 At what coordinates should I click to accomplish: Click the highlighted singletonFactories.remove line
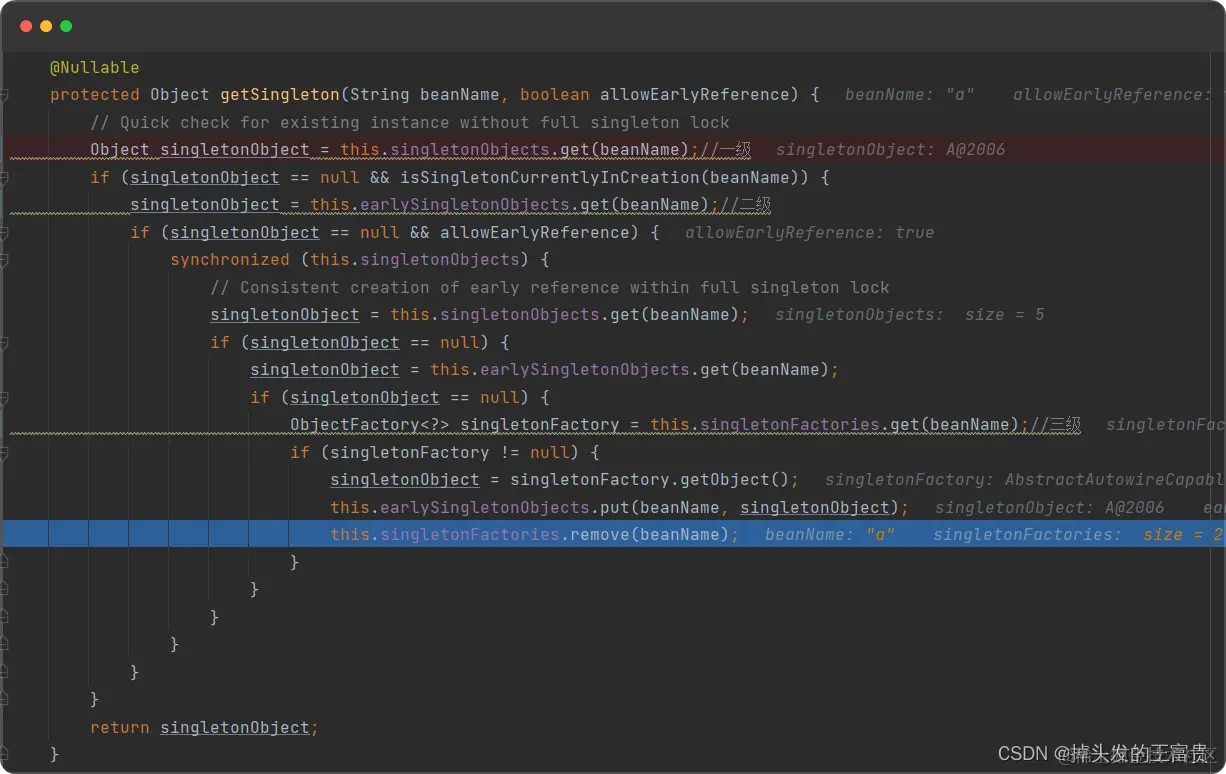coord(613,535)
